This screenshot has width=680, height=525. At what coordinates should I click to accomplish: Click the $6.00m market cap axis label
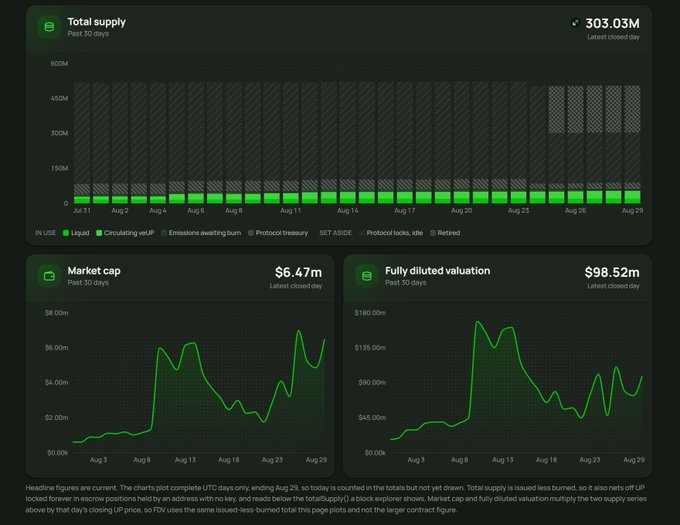tap(56, 348)
